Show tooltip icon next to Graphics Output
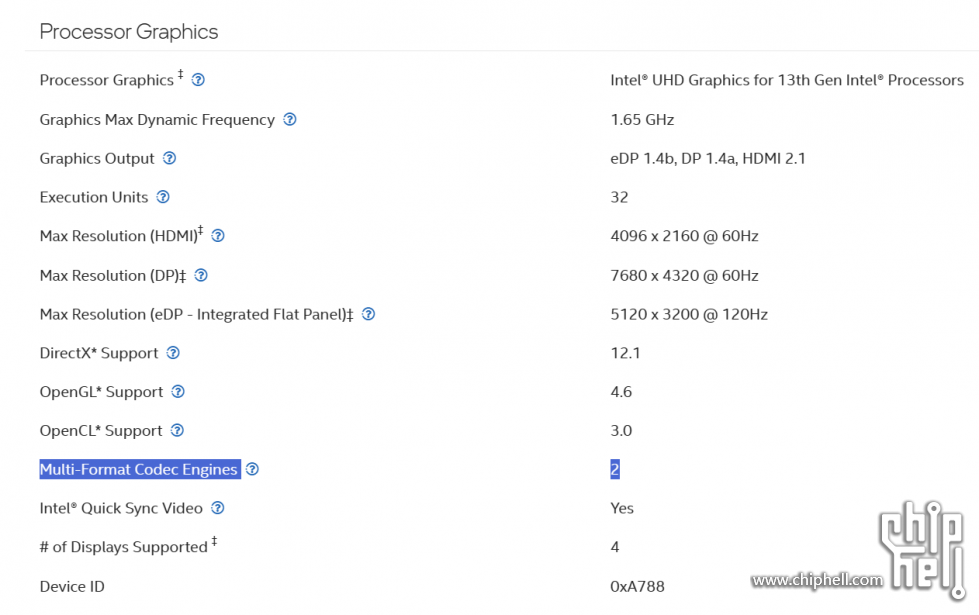Screen dimensions: 979x615 click(169, 158)
